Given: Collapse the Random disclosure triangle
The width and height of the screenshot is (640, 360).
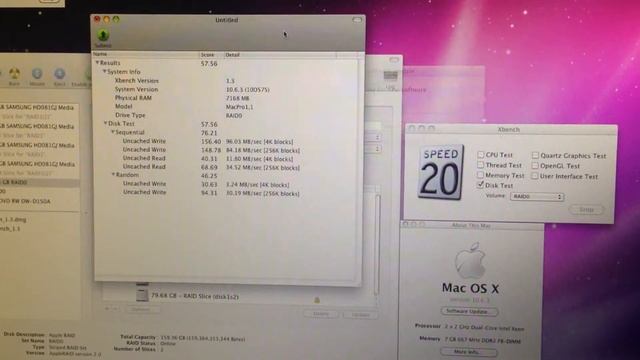Looking at the screenshot, I should [x=113, y=175].
